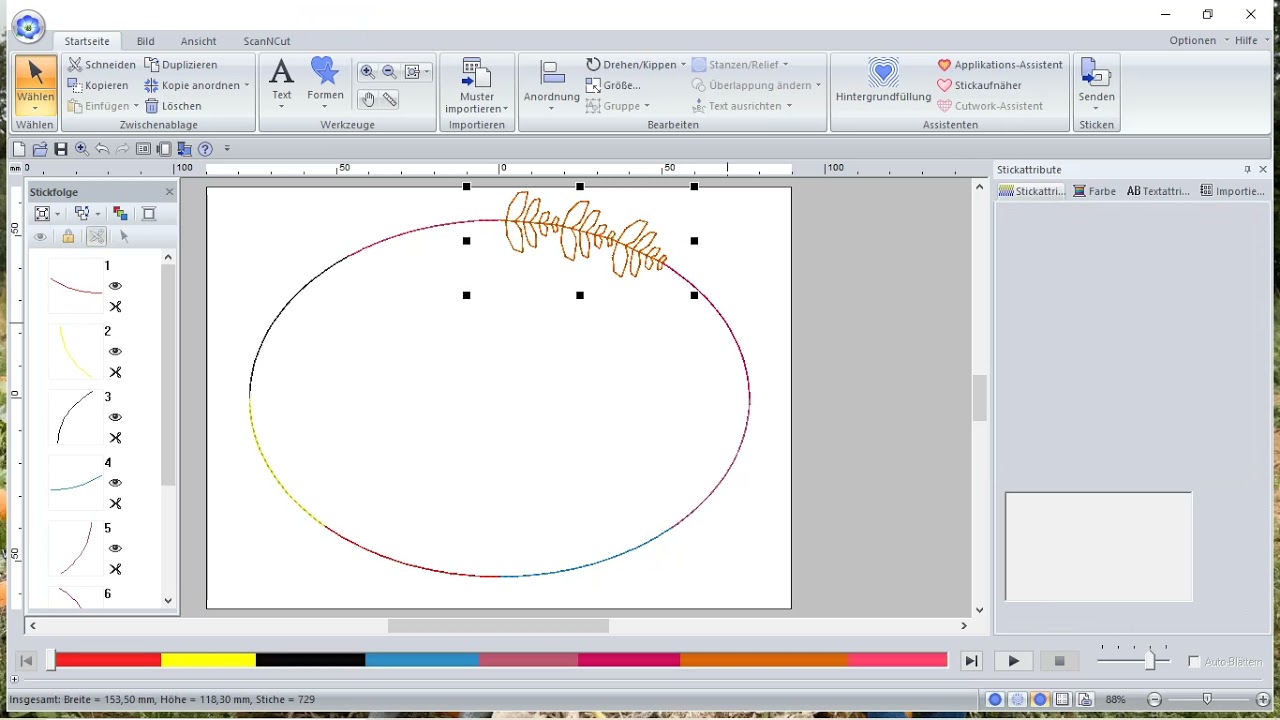This screenshot has height=720, width=1280.
Task: Click the new document icon
Action: pos(19,149)
